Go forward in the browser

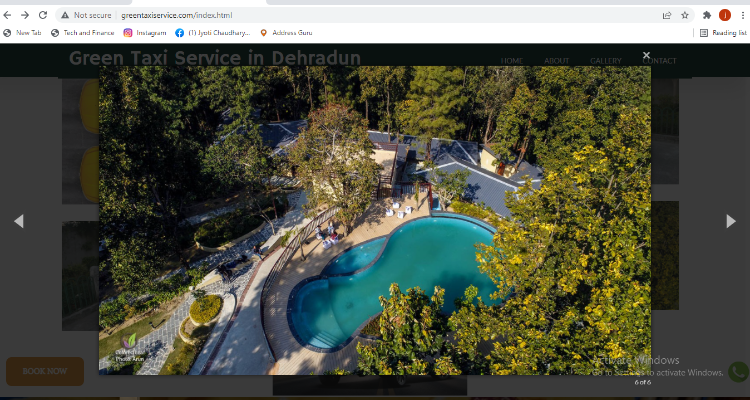click(25, 15)
